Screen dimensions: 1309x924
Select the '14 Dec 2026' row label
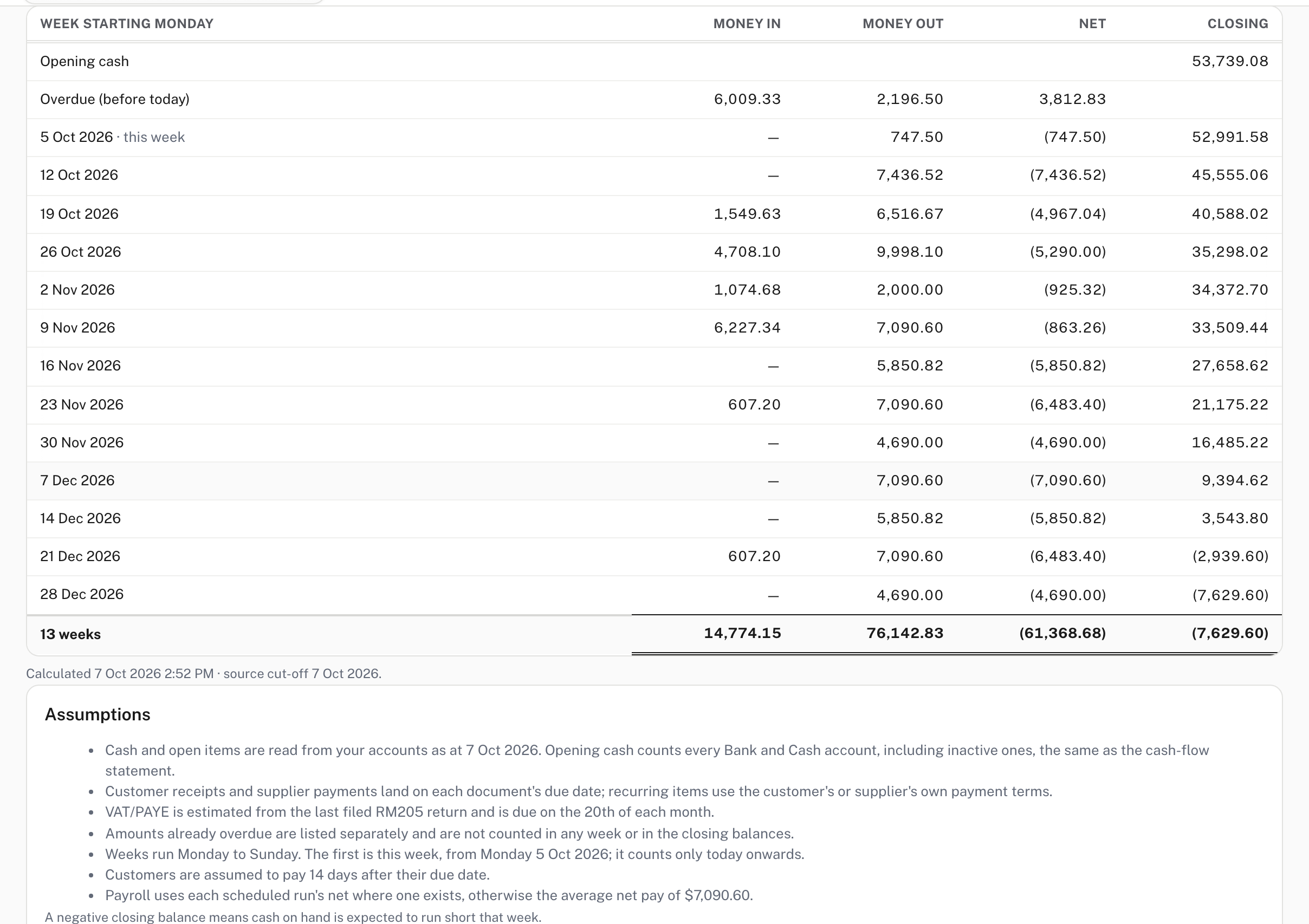pyautogui.click(x=80, y=518)
